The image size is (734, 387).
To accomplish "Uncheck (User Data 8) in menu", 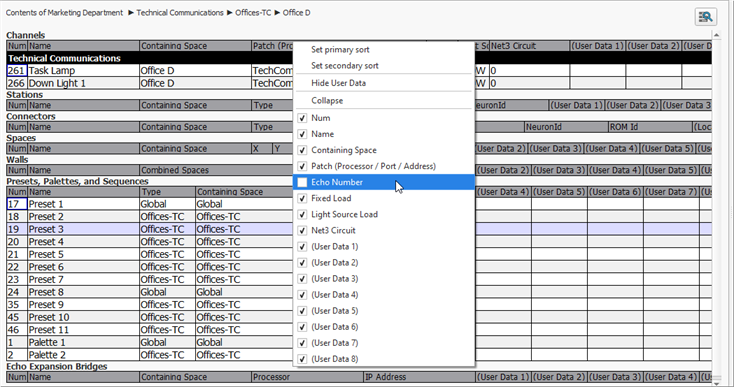I will pos(302,359).
